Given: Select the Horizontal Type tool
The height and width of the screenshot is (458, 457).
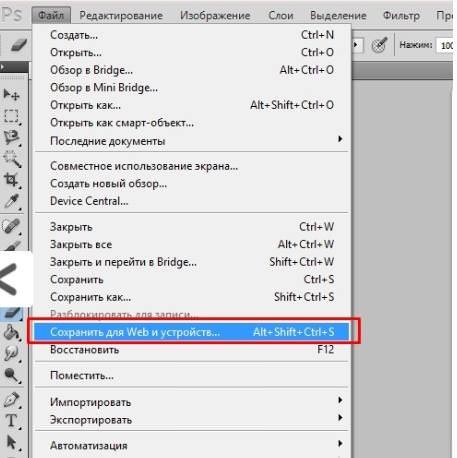Looking at the screenshot, I should (x=11, y=420).
